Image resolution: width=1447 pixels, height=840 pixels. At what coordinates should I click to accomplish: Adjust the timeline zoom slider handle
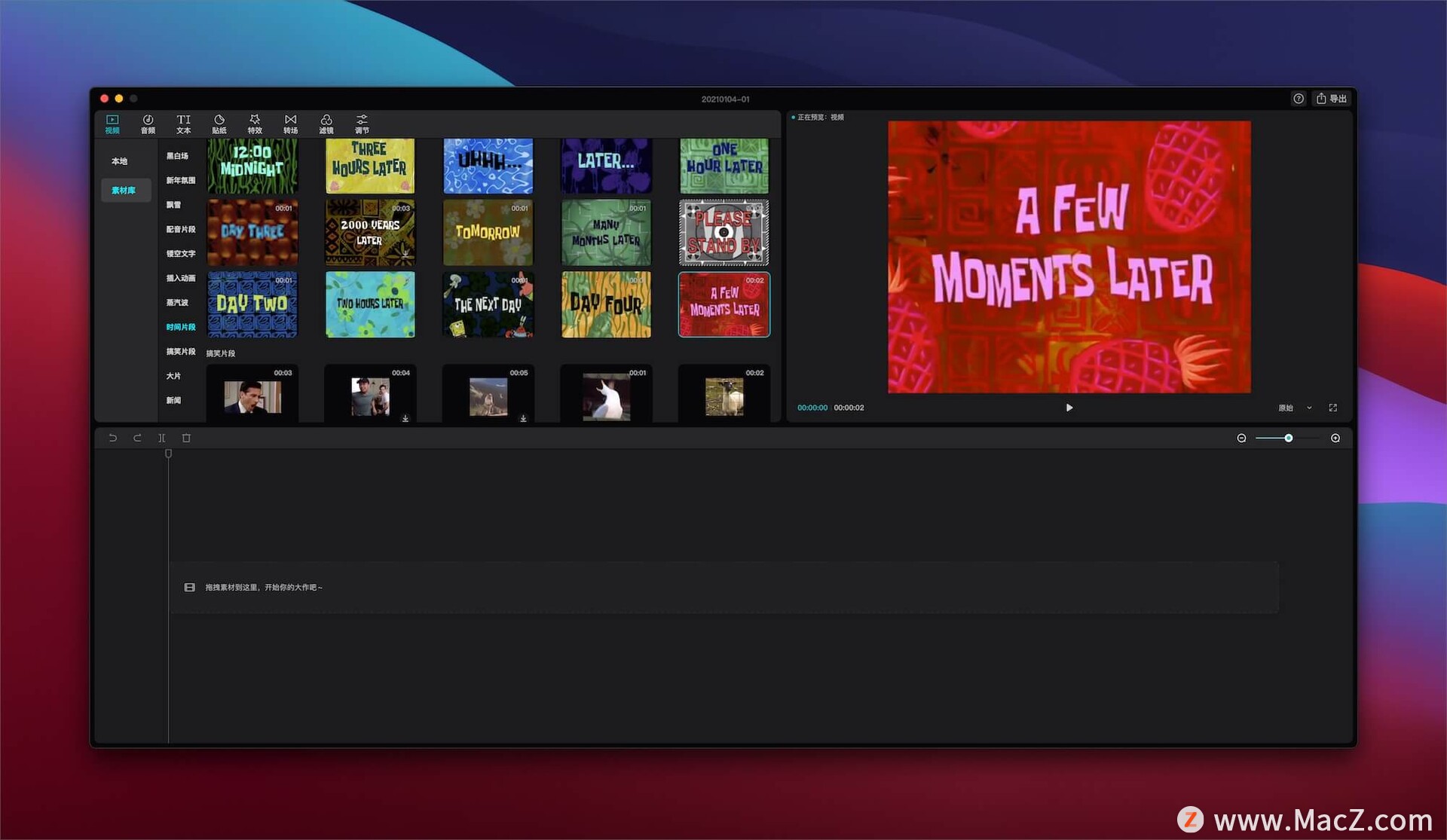pos(1289,438)
